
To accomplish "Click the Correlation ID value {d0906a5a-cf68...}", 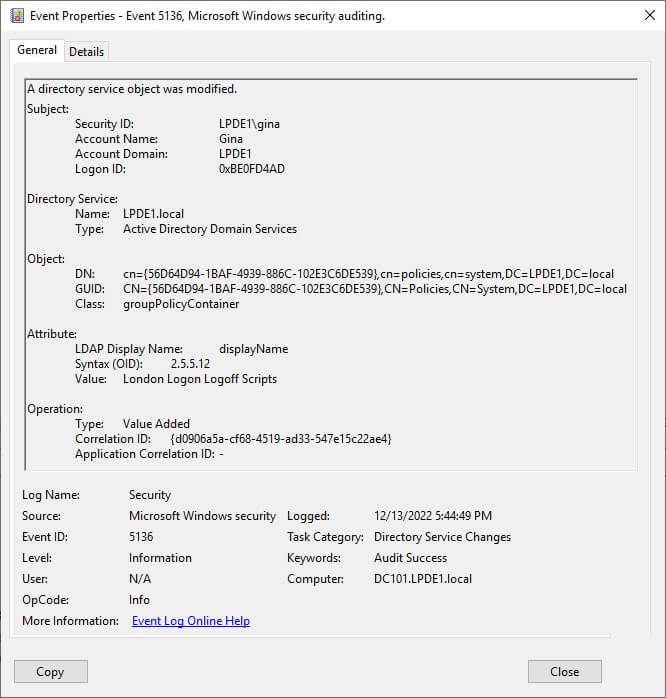I will [x=281, y=439].
